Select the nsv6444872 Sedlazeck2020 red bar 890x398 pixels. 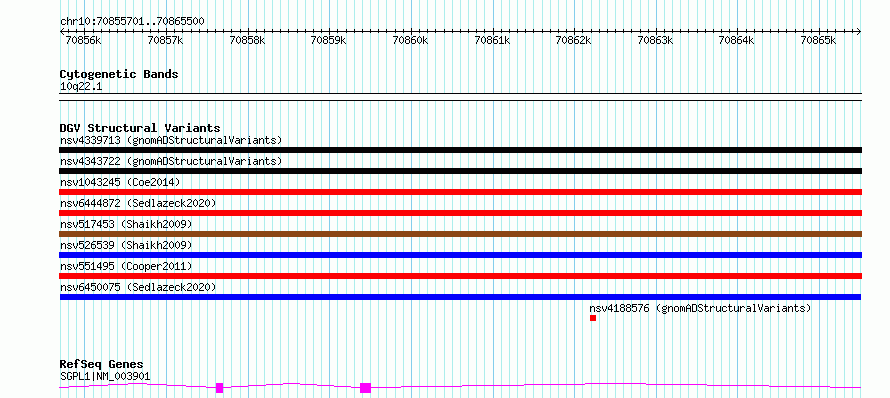460,213
